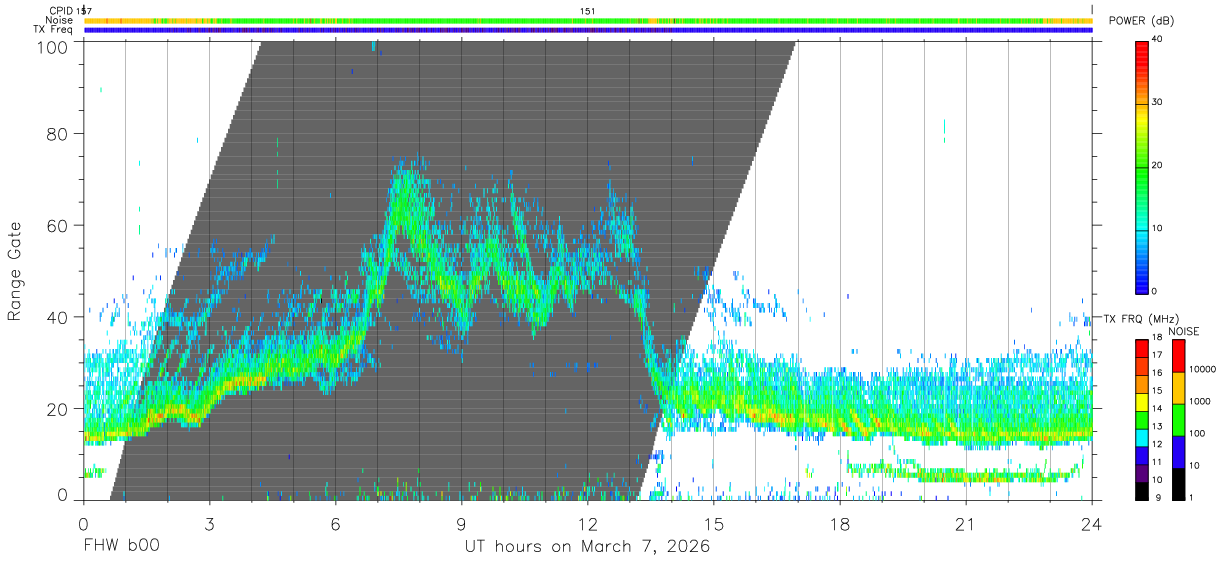
Task: Click the Noise strip row label
Action: tap(61, 20)
